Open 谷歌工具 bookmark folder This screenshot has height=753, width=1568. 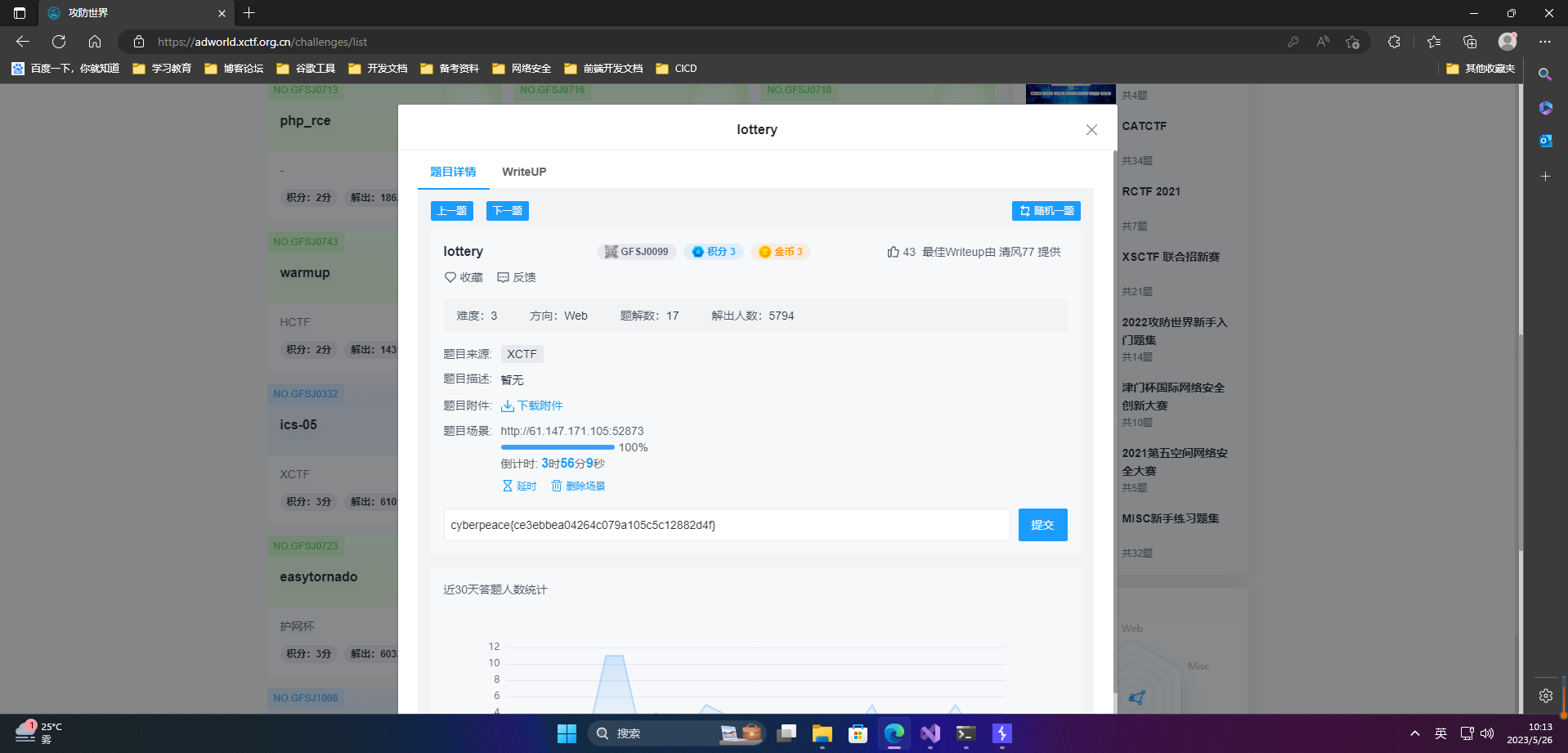click(306, 69)
